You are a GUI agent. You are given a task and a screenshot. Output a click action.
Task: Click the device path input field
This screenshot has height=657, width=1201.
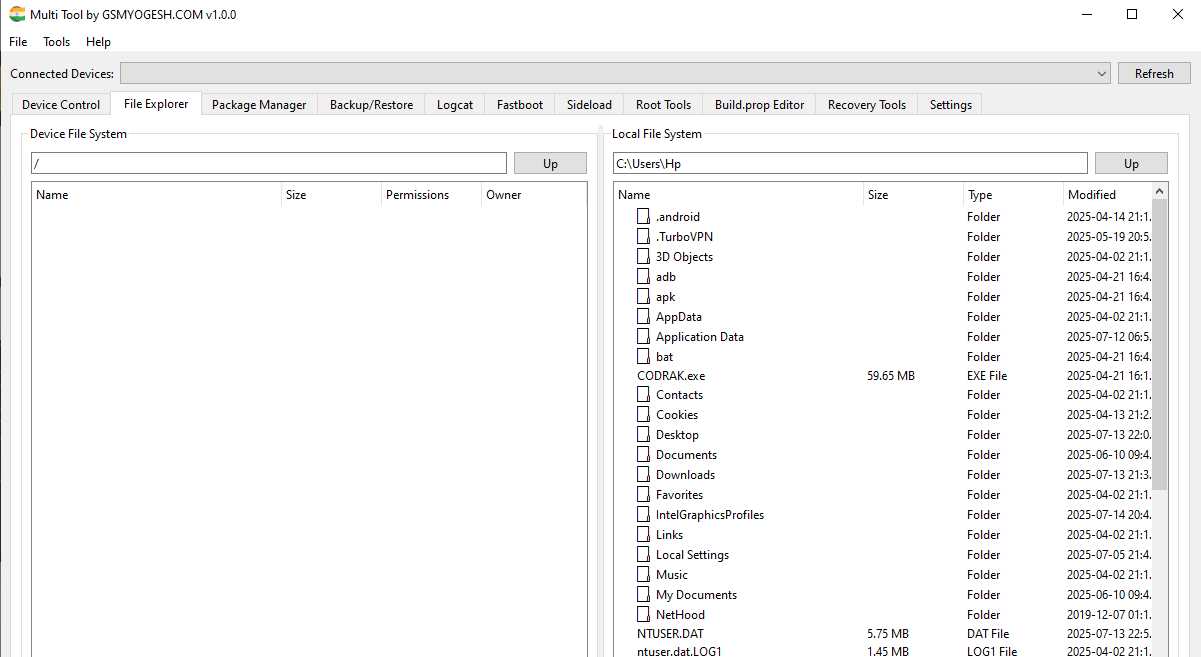pyautogui.click(x=269, y=164)
